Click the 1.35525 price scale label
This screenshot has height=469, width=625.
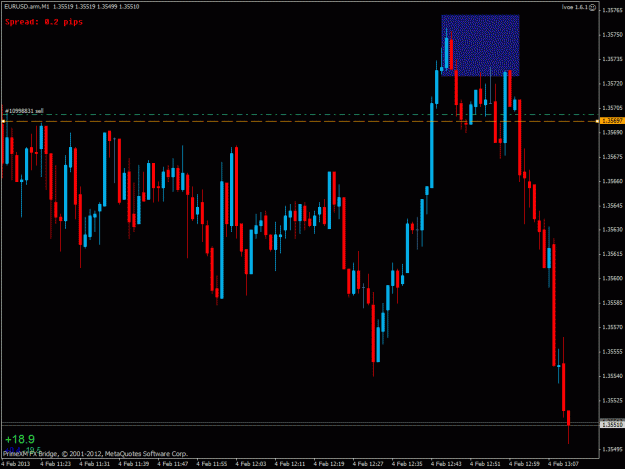point(613,400)
